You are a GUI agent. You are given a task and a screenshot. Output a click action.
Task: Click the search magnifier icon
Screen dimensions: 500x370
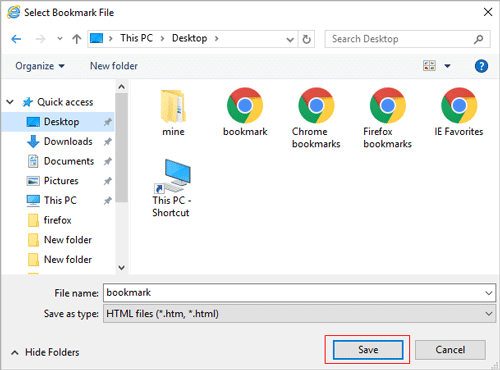click(x=478, y=39)
